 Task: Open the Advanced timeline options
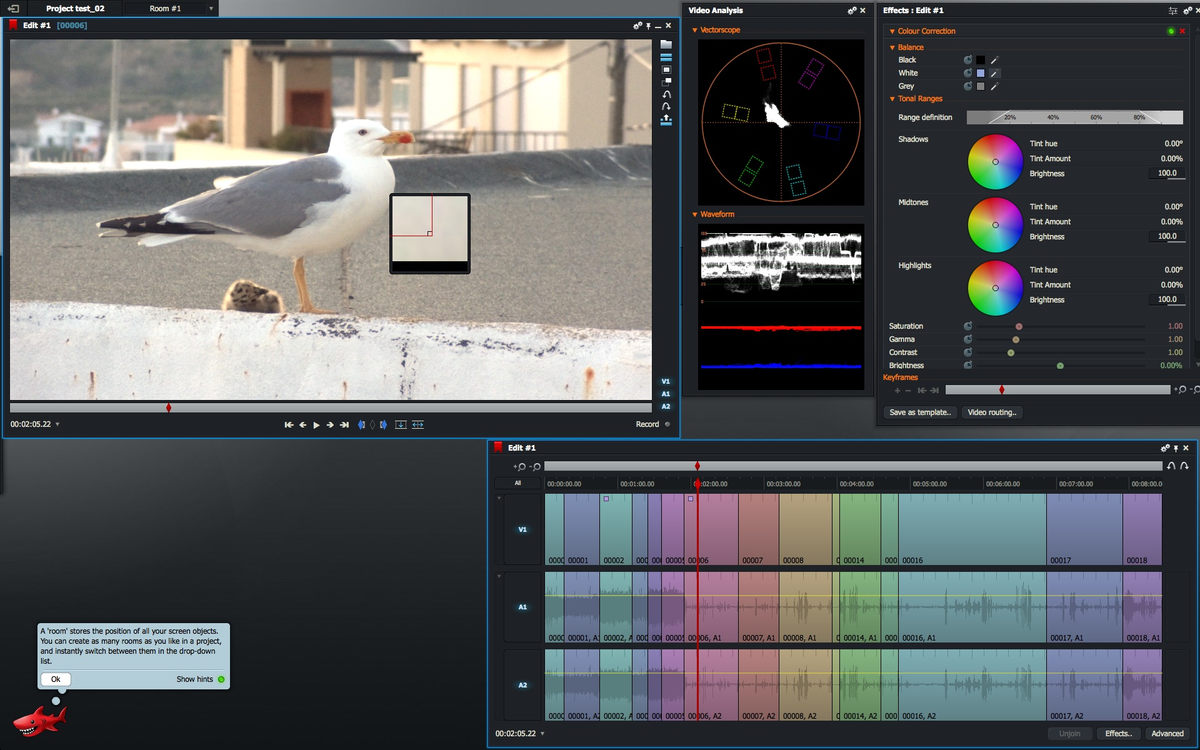[1166, 734]
